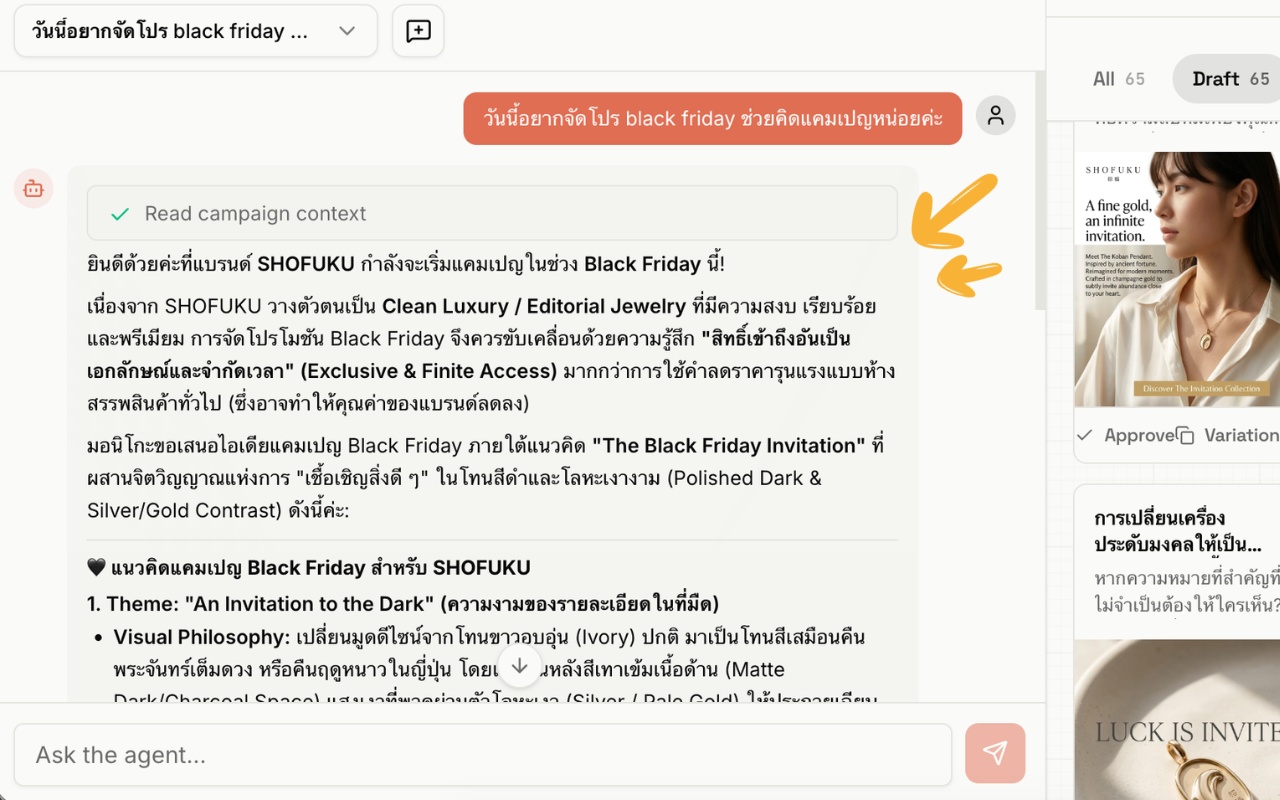The image size is (1280, 800).
Task: Click the Variation copy icon
Action: click(1186, 436)
